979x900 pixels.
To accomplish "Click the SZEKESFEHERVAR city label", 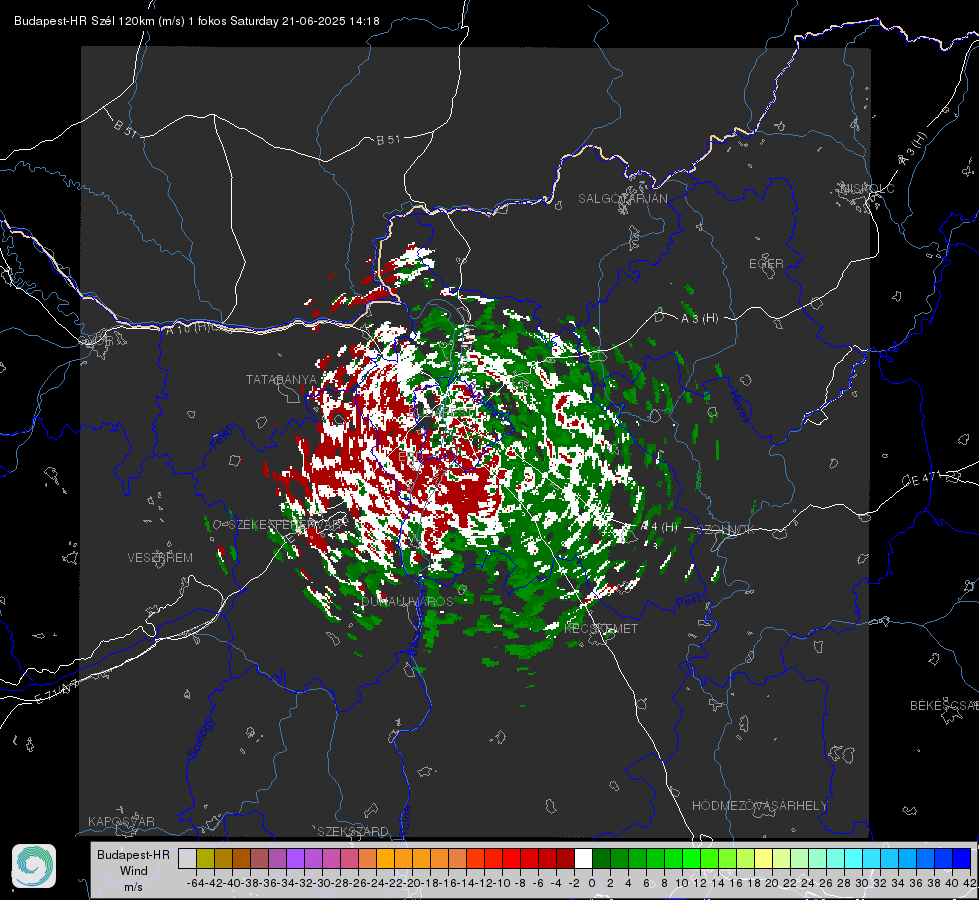I will [x=286, y=525].
